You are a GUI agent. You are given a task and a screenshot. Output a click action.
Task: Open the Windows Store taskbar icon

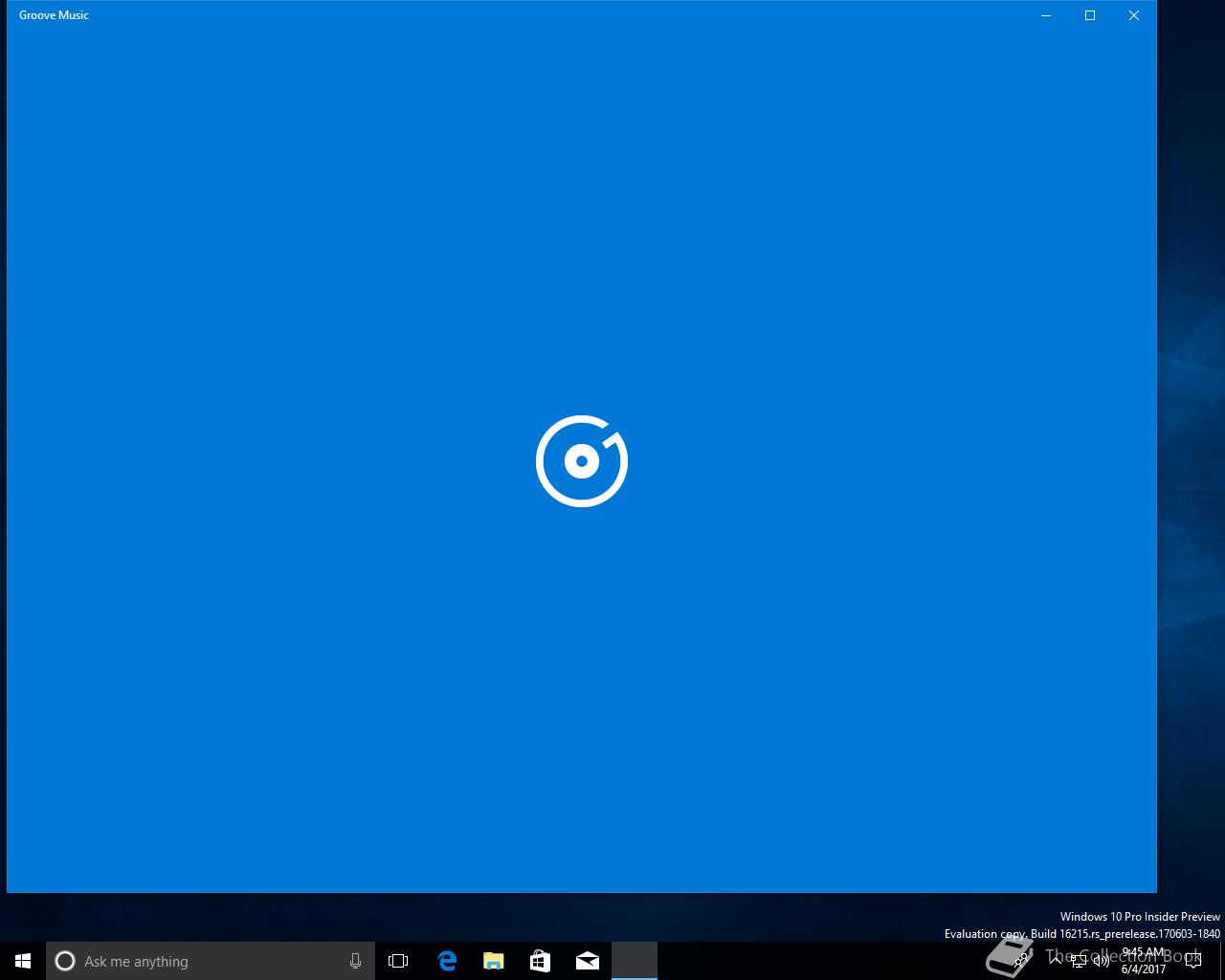click(x=540, y=961)
